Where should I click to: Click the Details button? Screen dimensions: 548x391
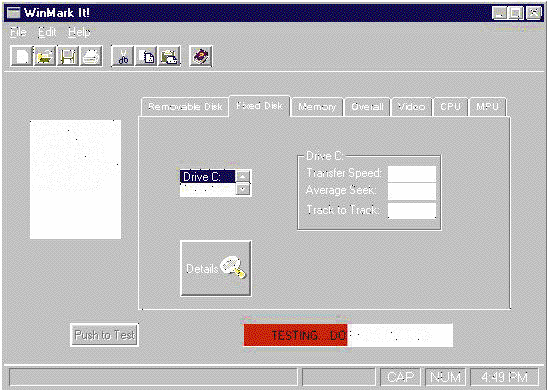click(x=216, y=269)
